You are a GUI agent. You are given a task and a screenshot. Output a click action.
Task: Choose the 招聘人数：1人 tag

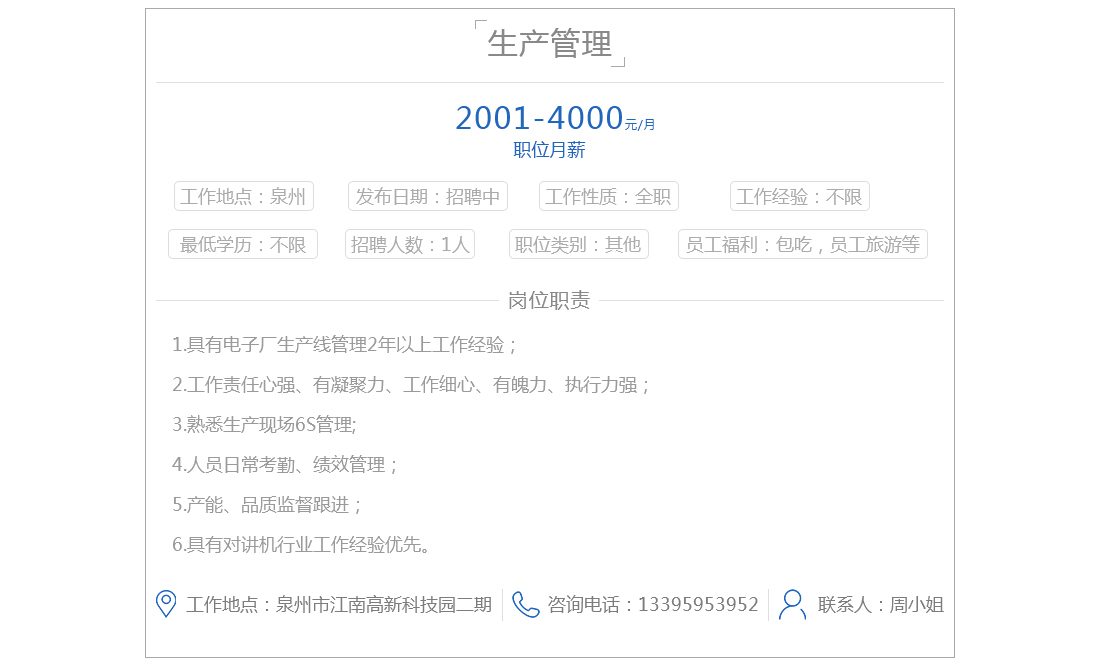pyautogui.click(x=410, y=244)
